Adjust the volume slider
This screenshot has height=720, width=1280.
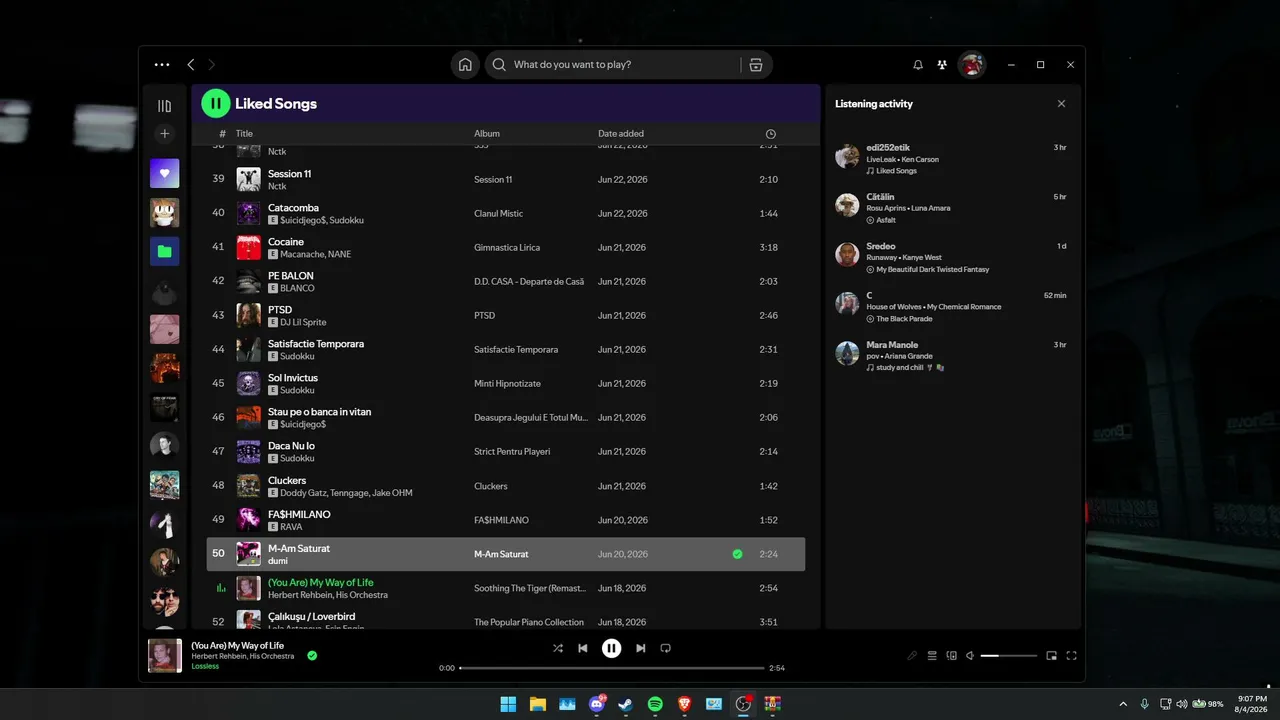1009,656
